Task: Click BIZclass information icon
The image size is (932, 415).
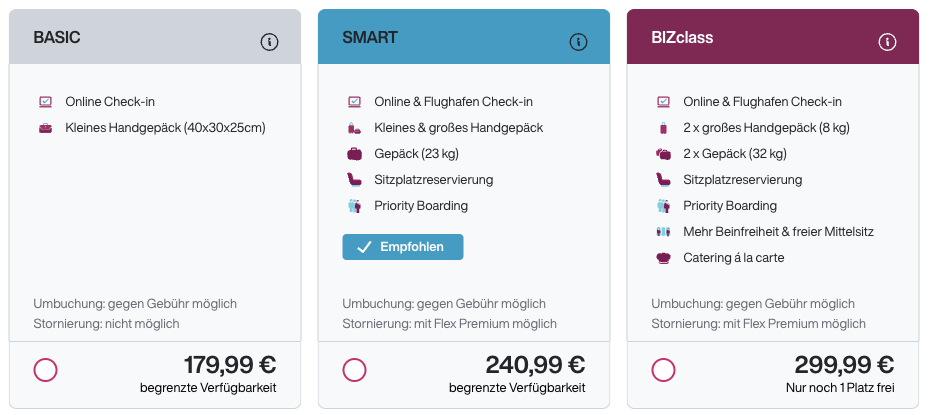Action: point(887,42)
